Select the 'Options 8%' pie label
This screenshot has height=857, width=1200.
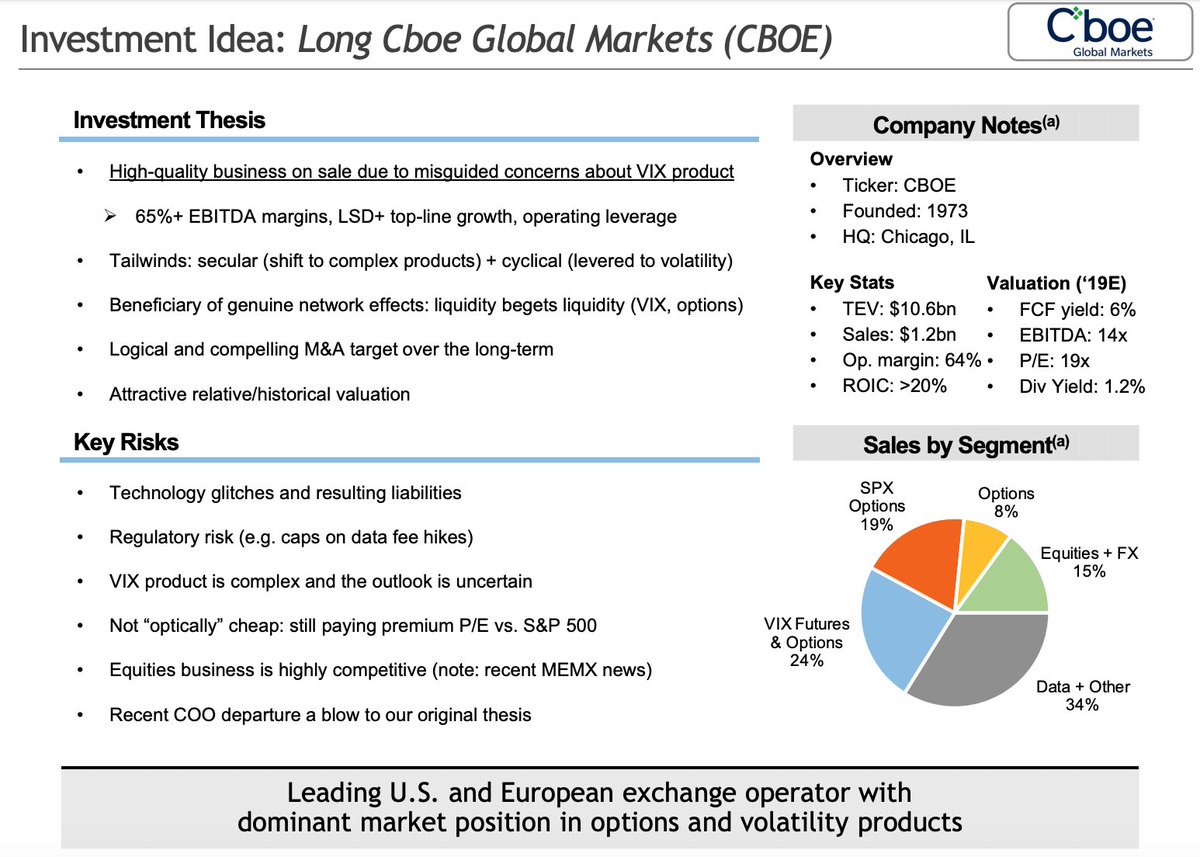(1005, 503)
